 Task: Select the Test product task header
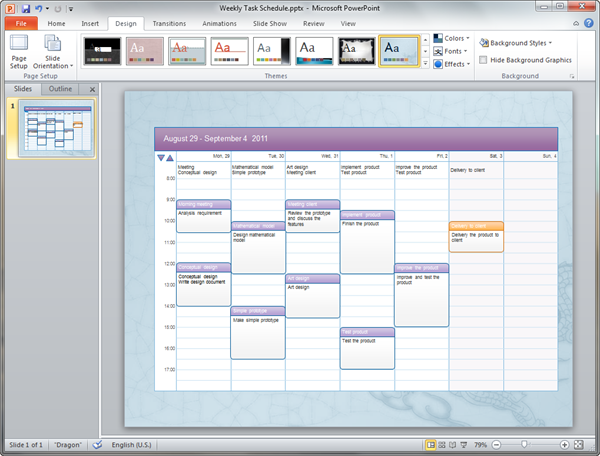pyautogui.click(x=367, y=332)
